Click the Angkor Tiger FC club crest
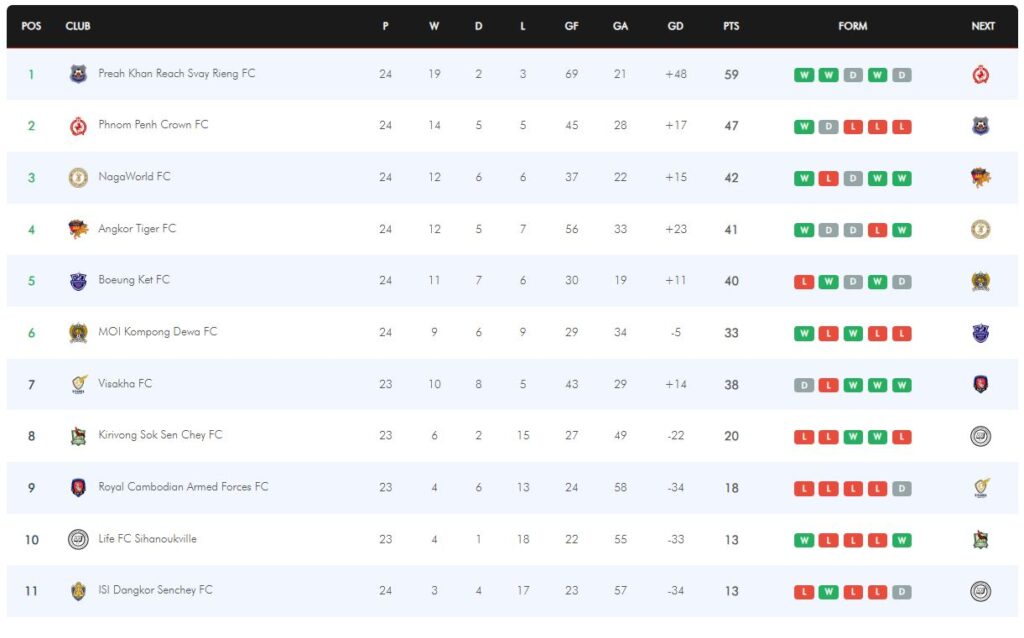 tap(78, 229)
